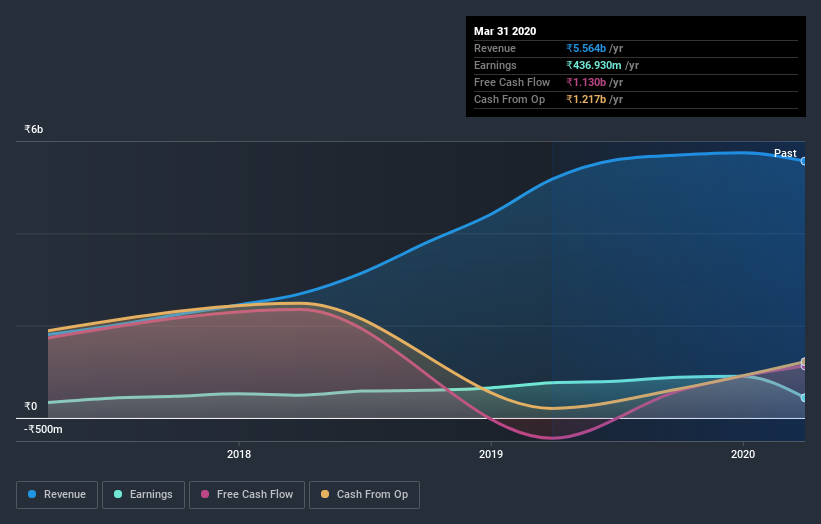Click the Revenue row label in tooltip
This screenshot has width=821, height=524.
[x=495, y=48]
